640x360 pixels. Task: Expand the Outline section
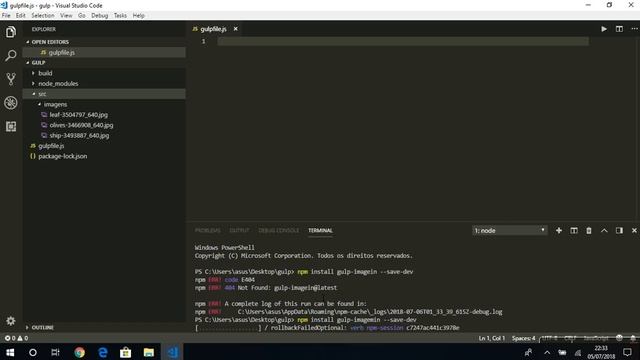pyautogui.click(x=104, y=327)
